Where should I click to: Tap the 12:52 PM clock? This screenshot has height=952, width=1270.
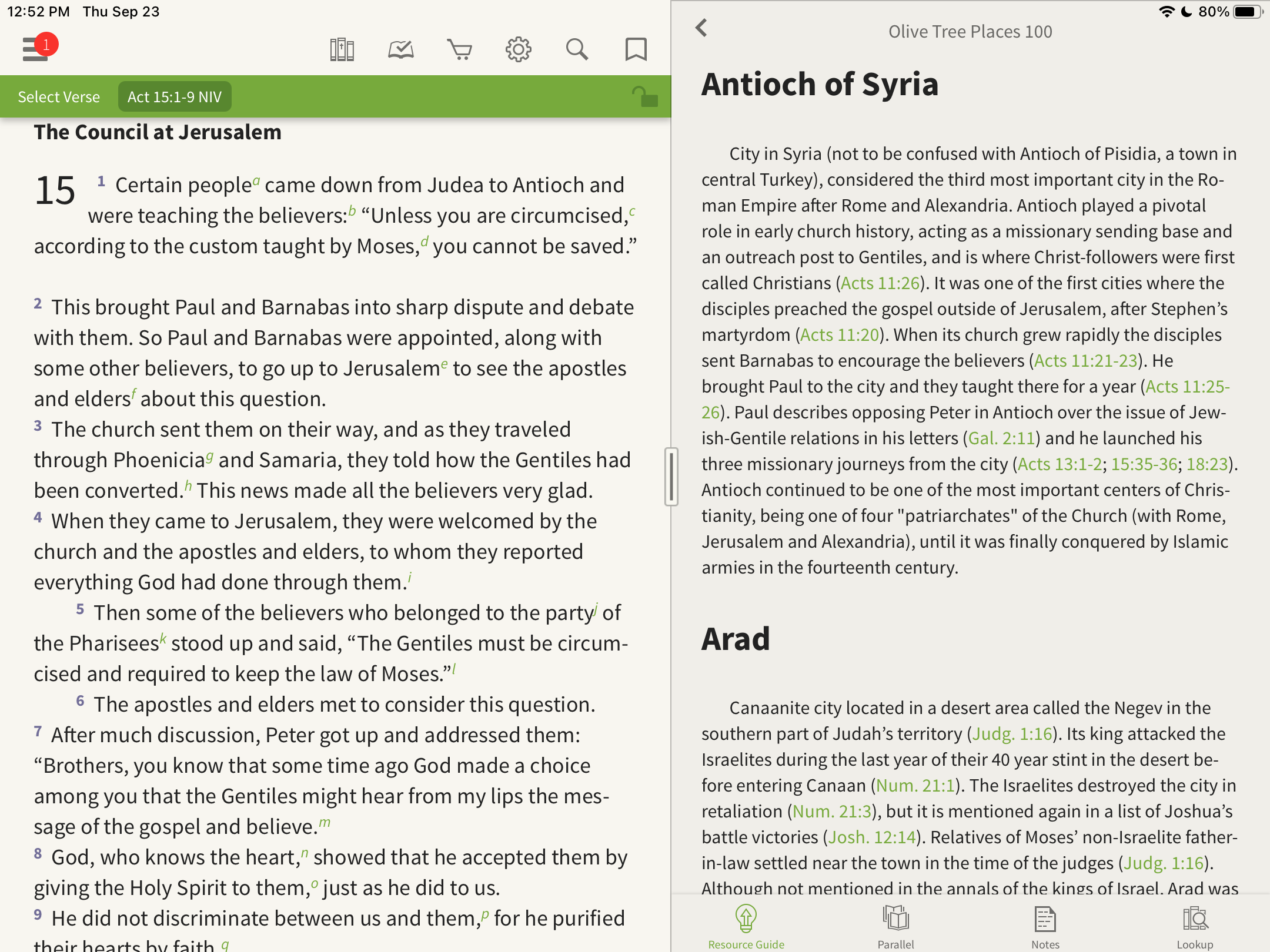tap(38, 12)
